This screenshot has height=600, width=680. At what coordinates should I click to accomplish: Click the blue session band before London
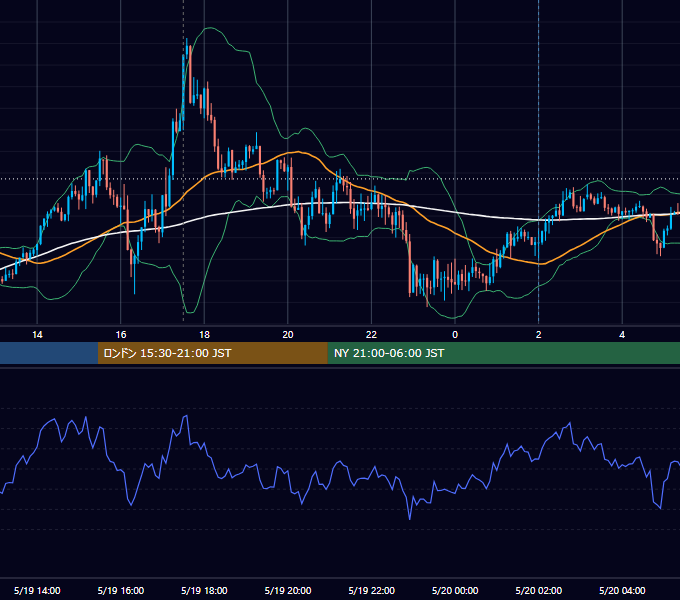49,353
